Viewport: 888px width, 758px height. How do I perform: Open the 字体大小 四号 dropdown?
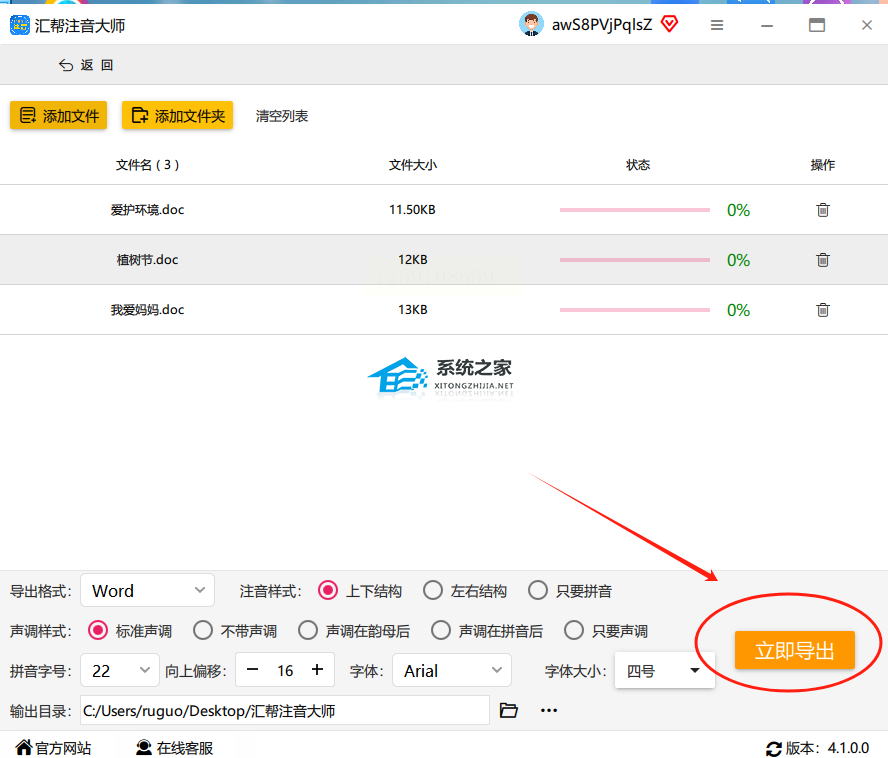pyautogui.click(x=665, y=670)
